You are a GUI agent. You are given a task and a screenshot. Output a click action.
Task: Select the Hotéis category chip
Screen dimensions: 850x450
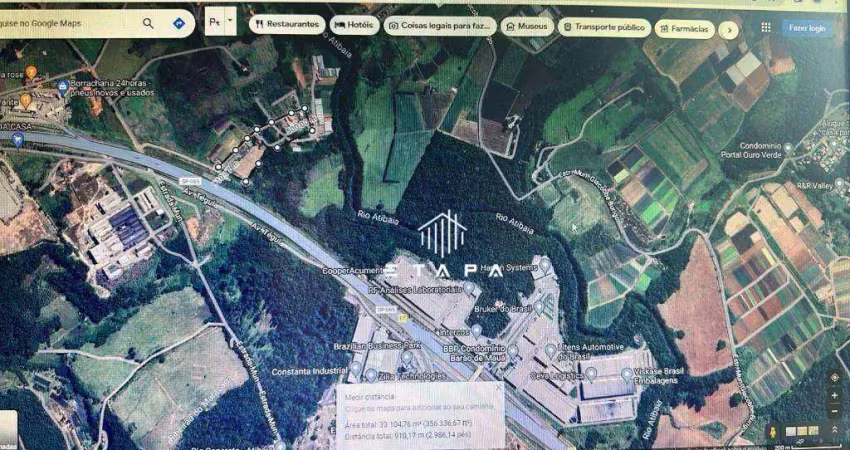pyautogui.click(x=355, y=25)
